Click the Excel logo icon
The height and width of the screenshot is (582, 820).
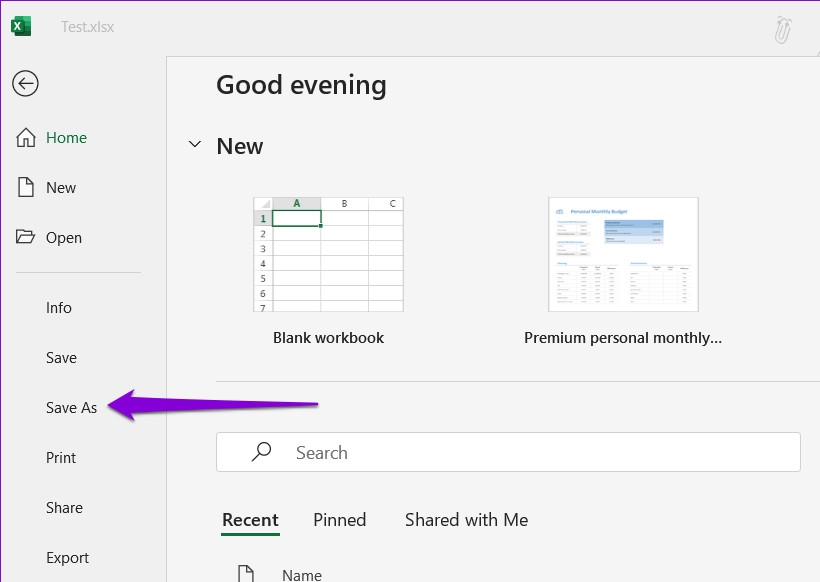pos(21,26)
